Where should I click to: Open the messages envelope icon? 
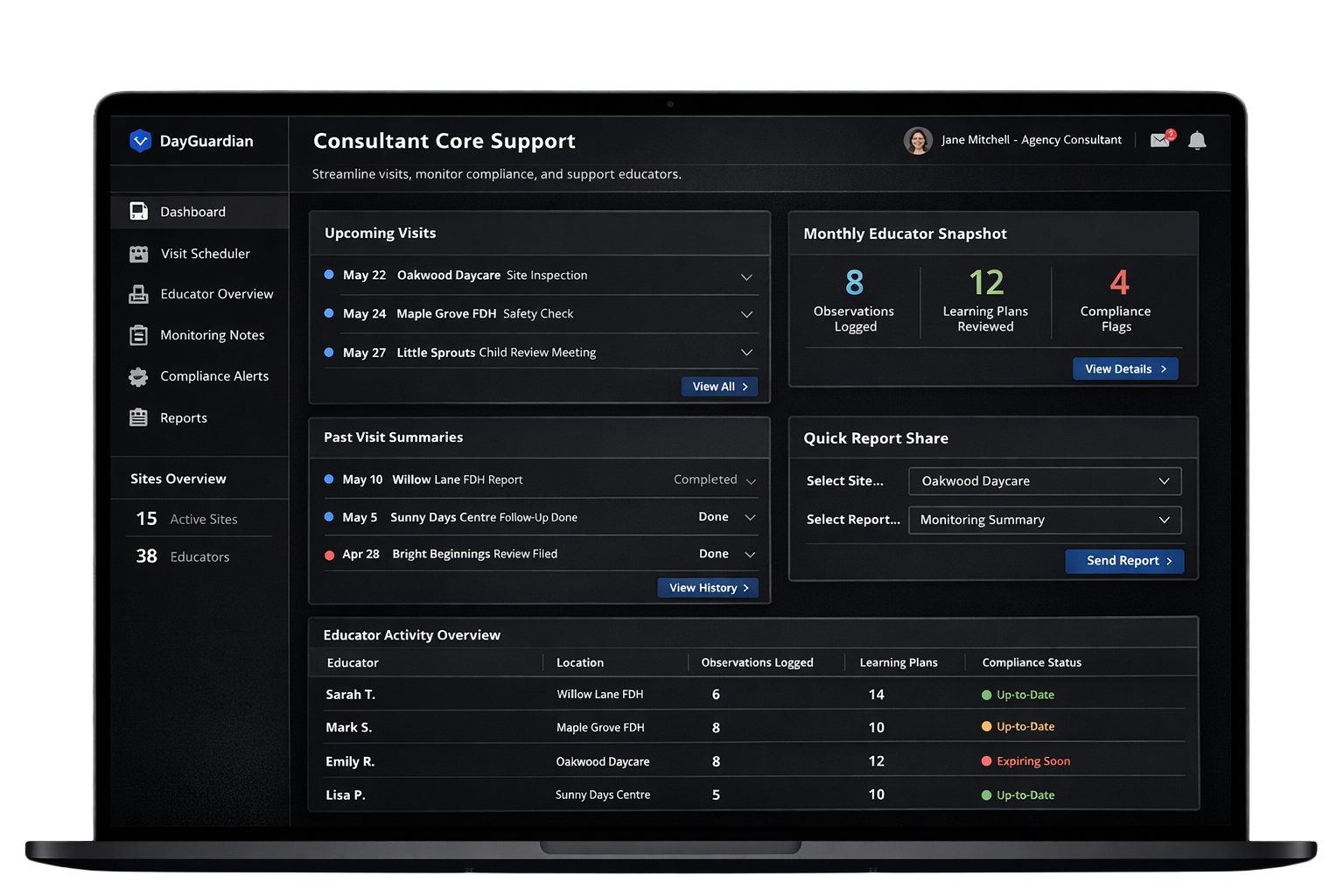[x=1160, y=140]
